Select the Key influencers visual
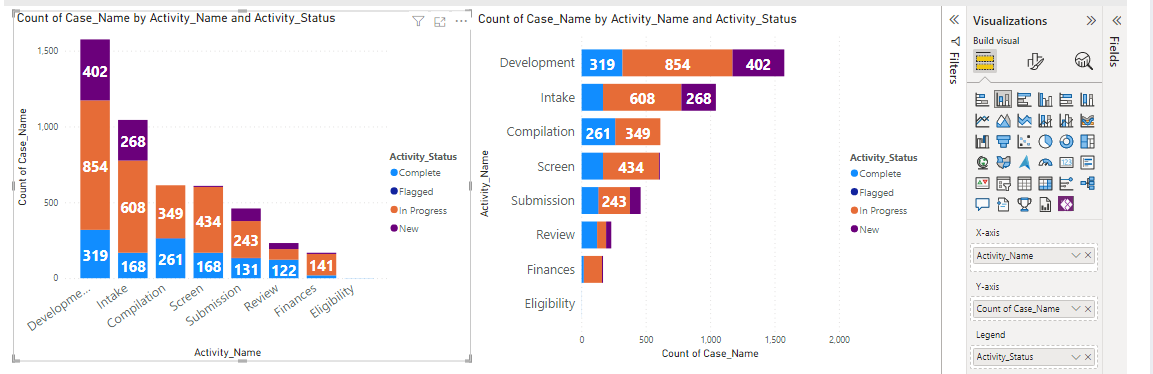This screenshot has height=374, width=1153. tap(1065, 183)
